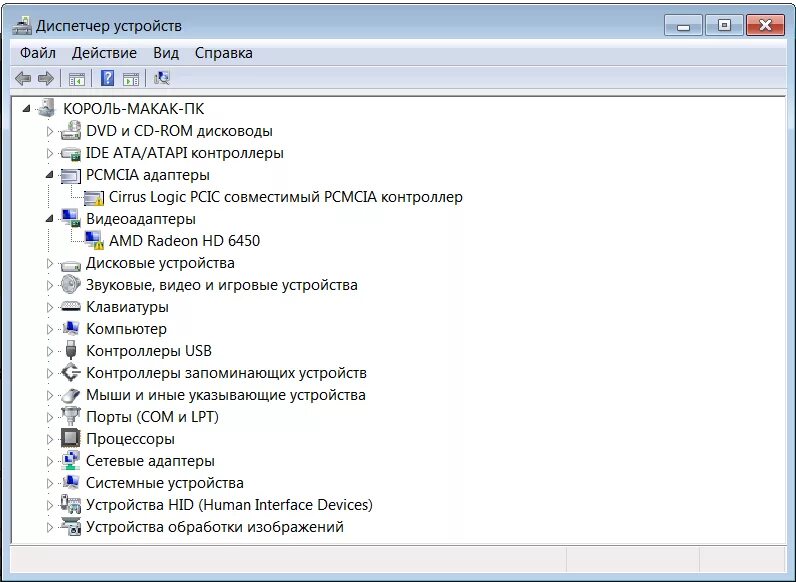Collapse Видеоадаптеры branch
The width and height of the screenshot is (796, 582).
(x=49, y=219)
